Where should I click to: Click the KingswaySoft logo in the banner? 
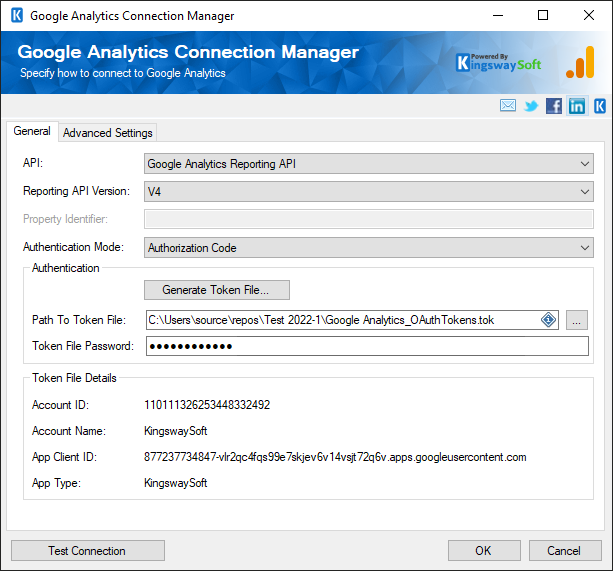tap(498, 63)
